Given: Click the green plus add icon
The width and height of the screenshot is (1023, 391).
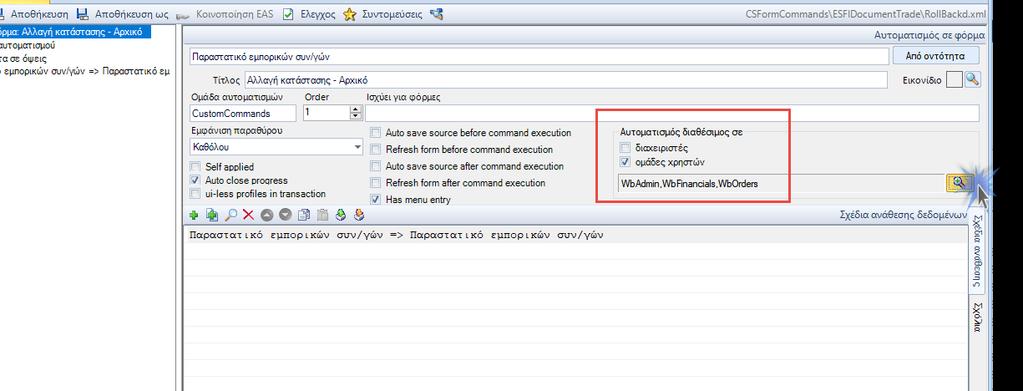Looking at the screenshot, I should 194,214.
